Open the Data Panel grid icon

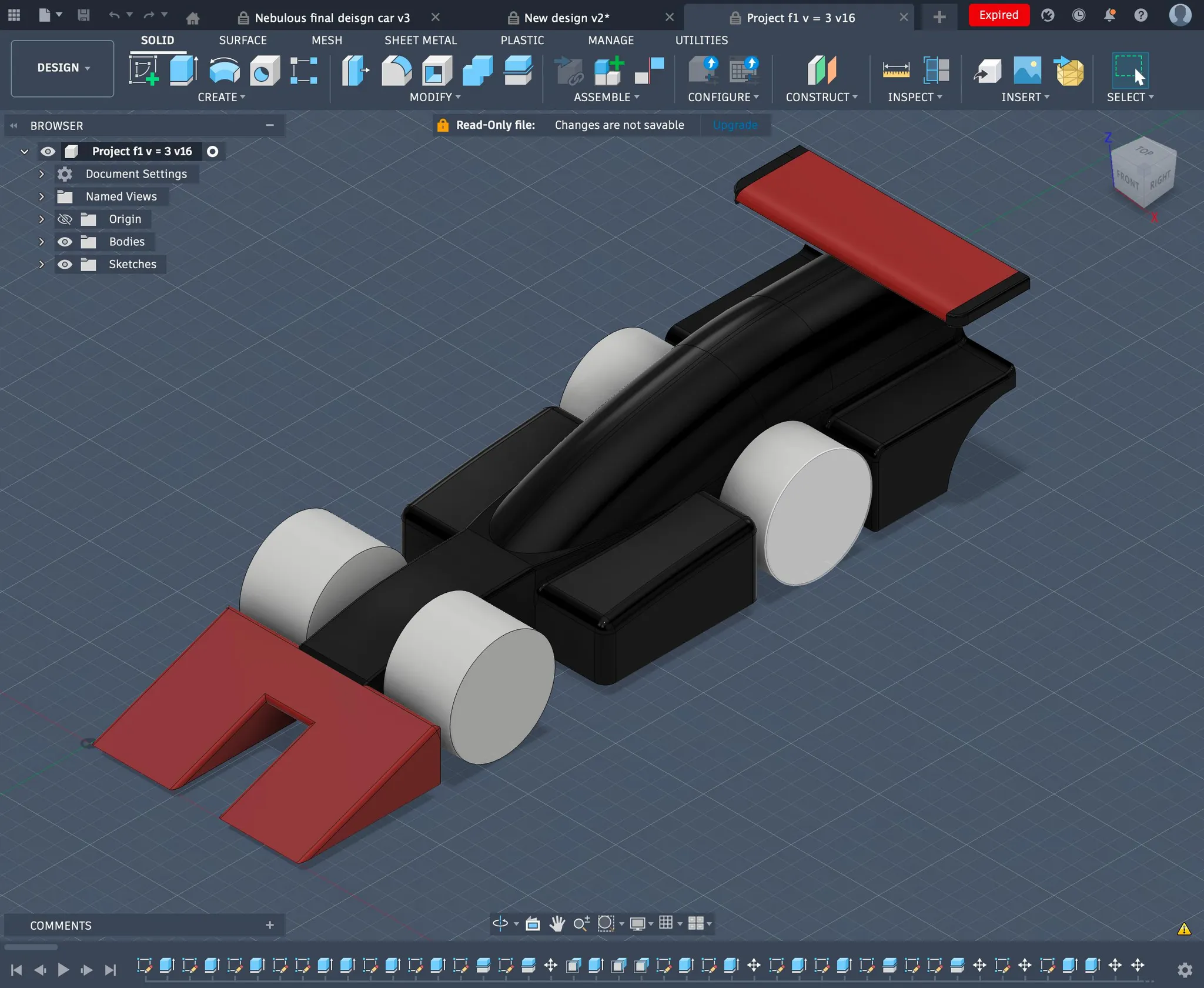click(x=14, y=15)
